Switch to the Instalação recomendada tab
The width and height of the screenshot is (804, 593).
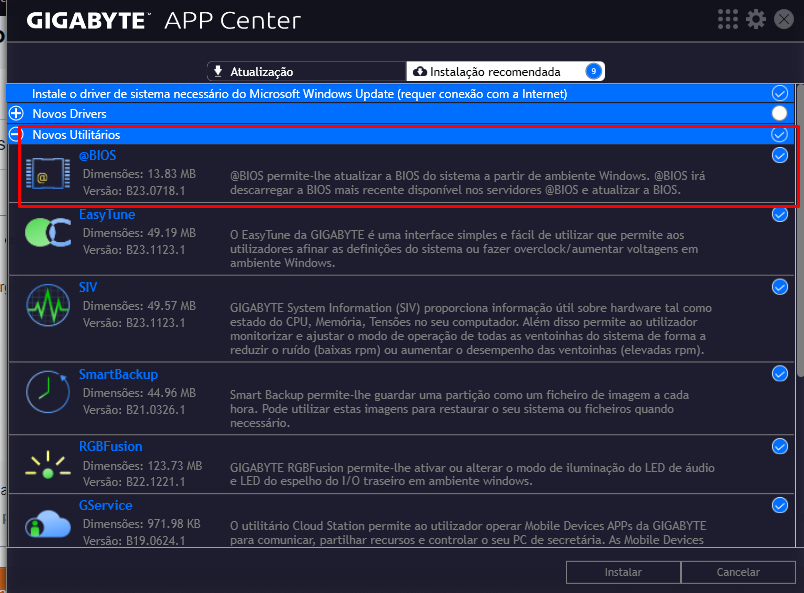click(506, 71)
